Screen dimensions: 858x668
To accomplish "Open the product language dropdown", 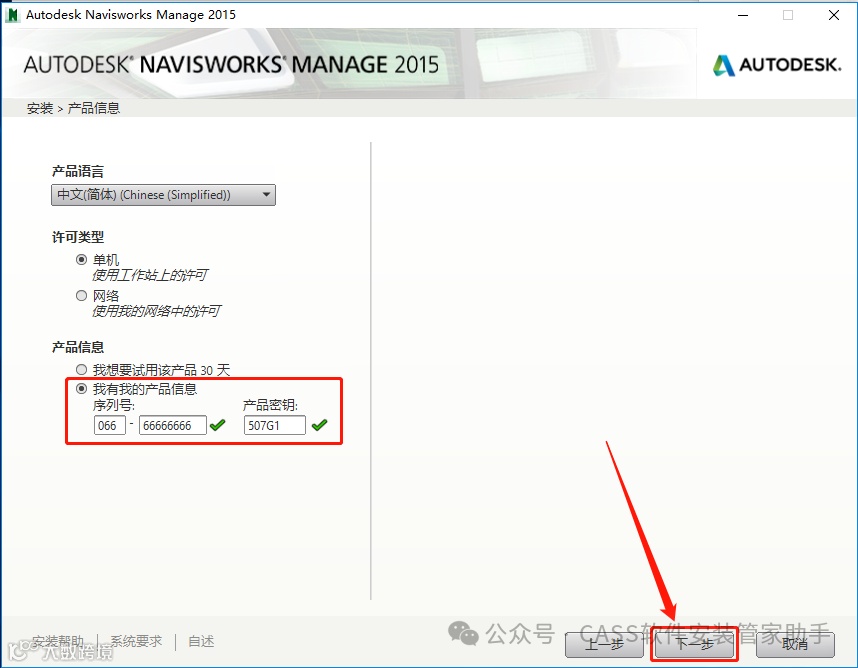I will pos(163,195).
